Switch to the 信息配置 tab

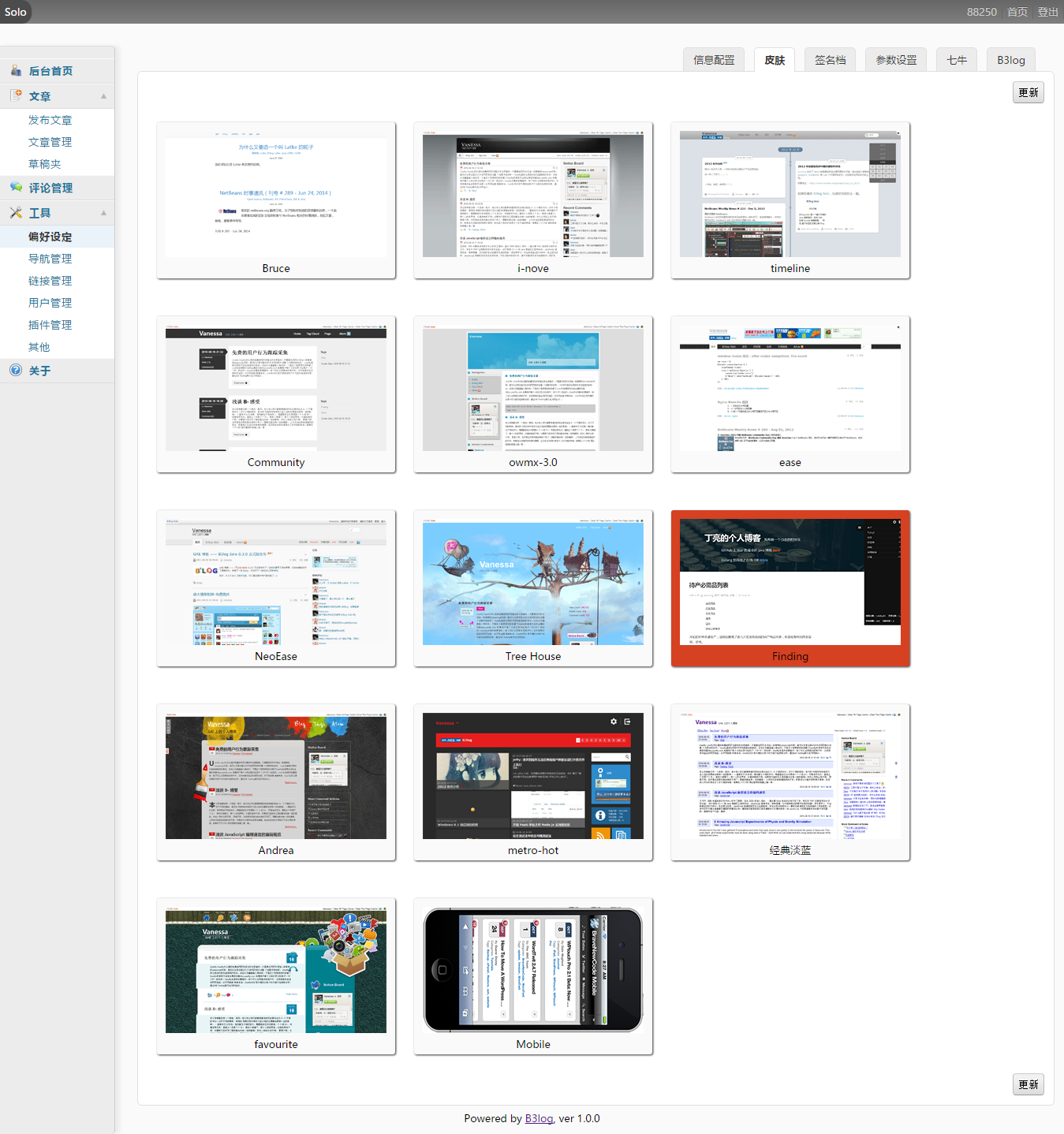[714, 60]
